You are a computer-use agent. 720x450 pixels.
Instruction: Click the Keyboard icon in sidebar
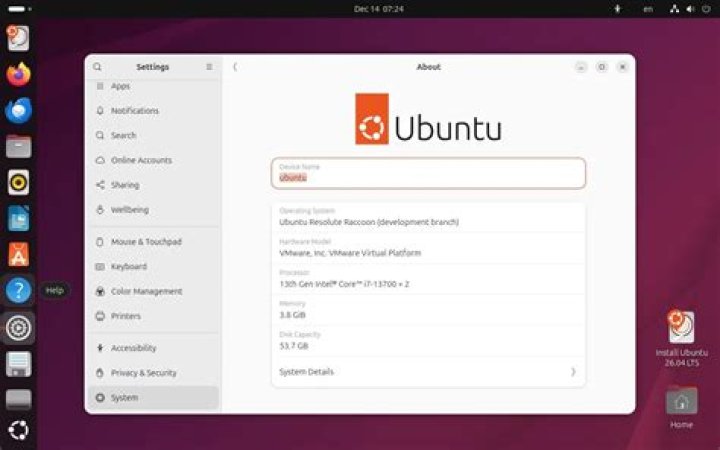pyautogui.click(x=100, y=266)
